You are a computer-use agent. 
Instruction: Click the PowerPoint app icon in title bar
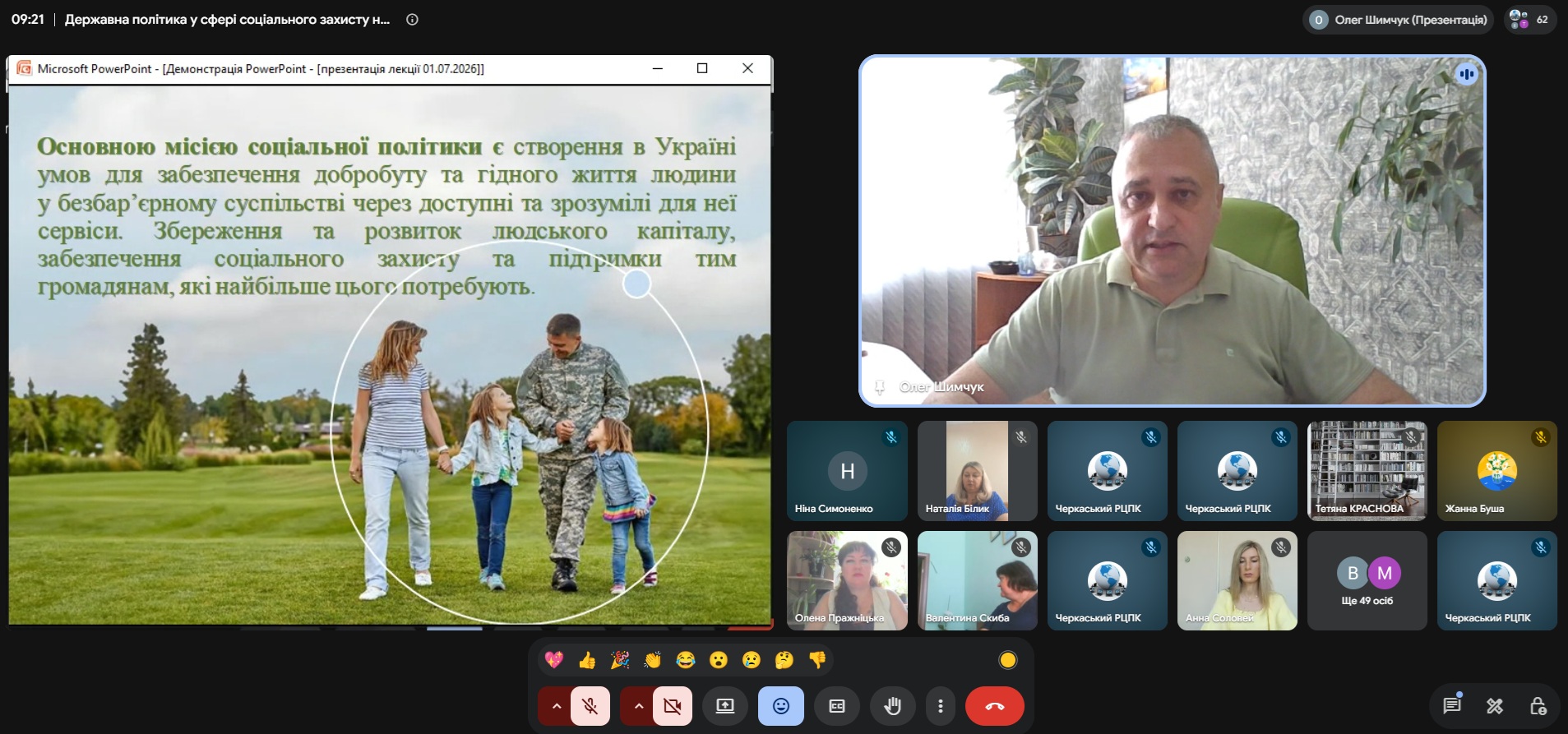(24, 69)
